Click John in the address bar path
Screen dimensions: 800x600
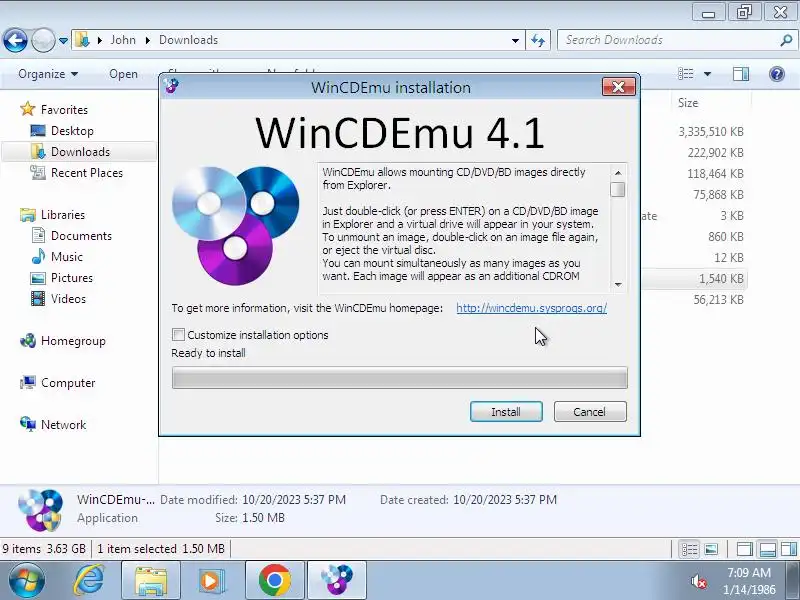(x=123, y=40)
